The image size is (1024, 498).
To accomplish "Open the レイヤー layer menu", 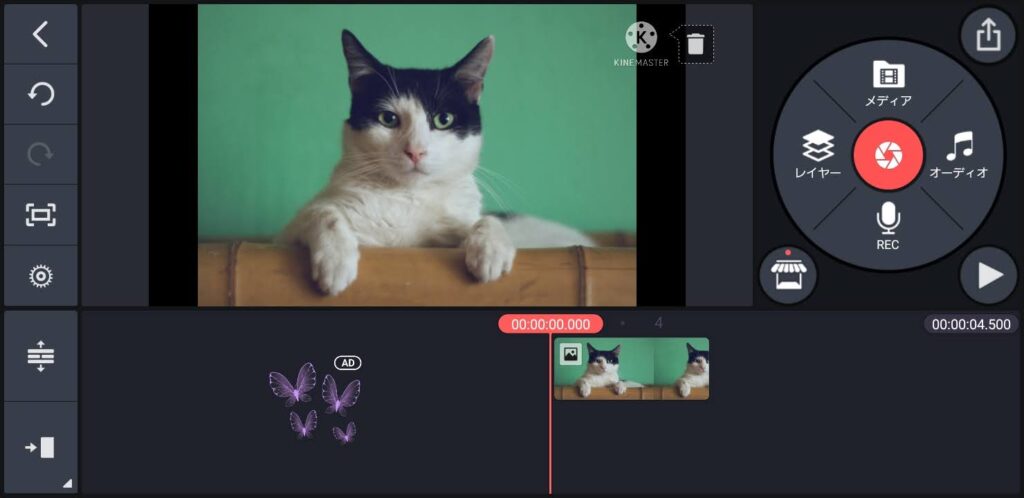I will [x=817, y=155].
